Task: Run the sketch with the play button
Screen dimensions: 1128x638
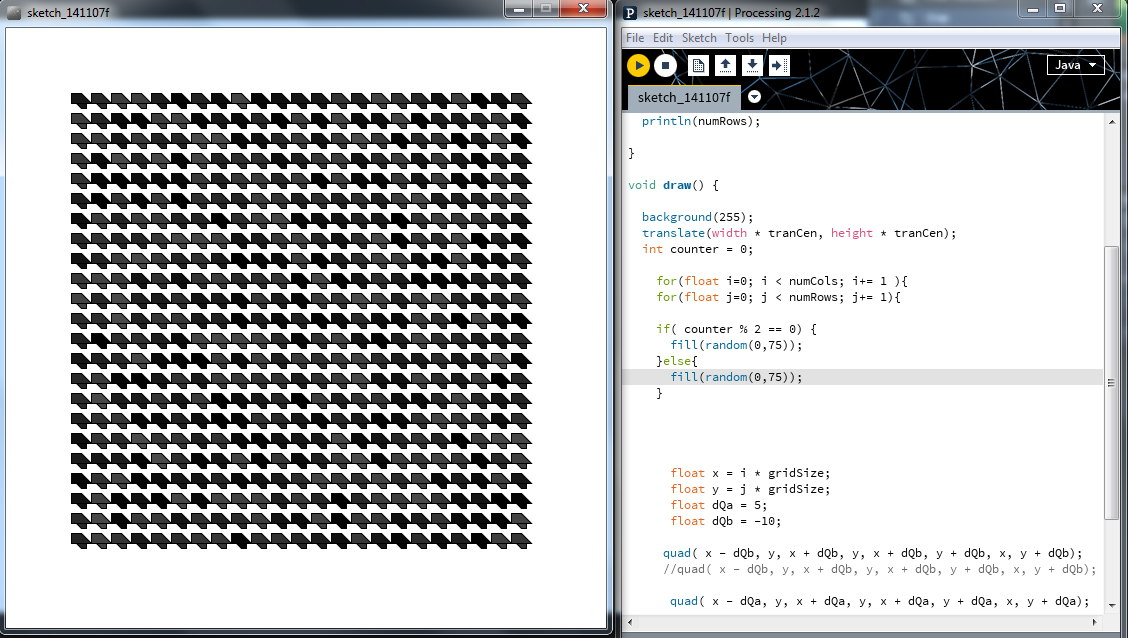Action: 638,66
